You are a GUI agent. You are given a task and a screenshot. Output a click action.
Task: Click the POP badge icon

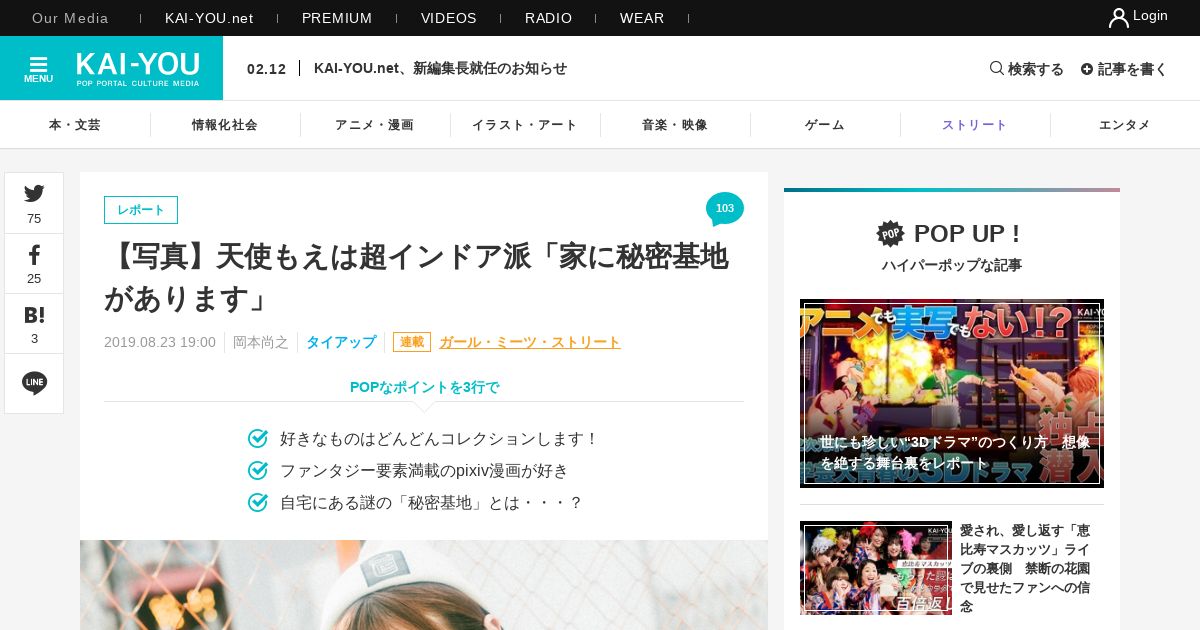(890, 233)
